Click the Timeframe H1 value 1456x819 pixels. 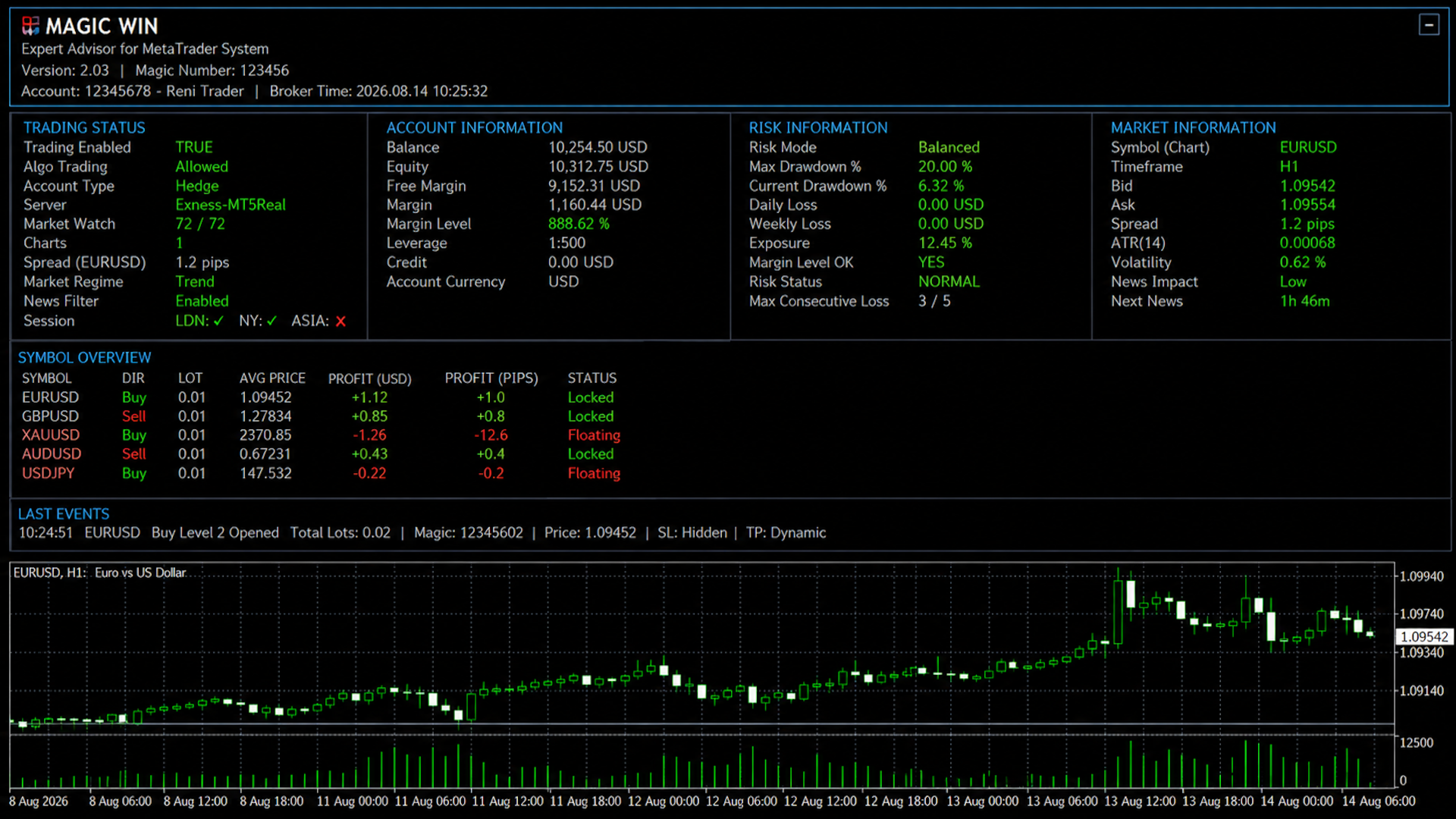coord(1288,167)
